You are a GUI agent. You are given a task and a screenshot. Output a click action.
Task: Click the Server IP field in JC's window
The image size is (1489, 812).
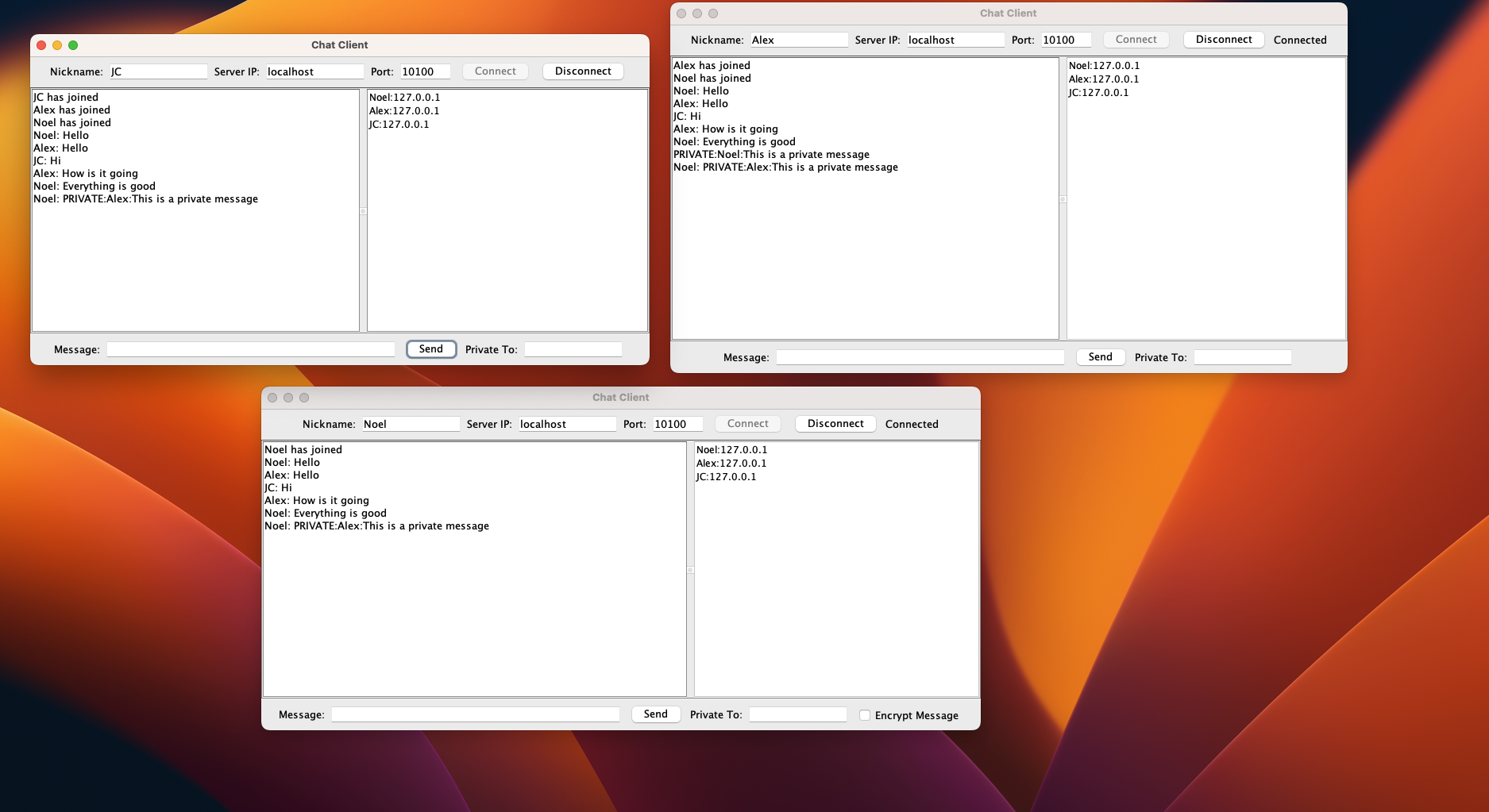point(314,71)
